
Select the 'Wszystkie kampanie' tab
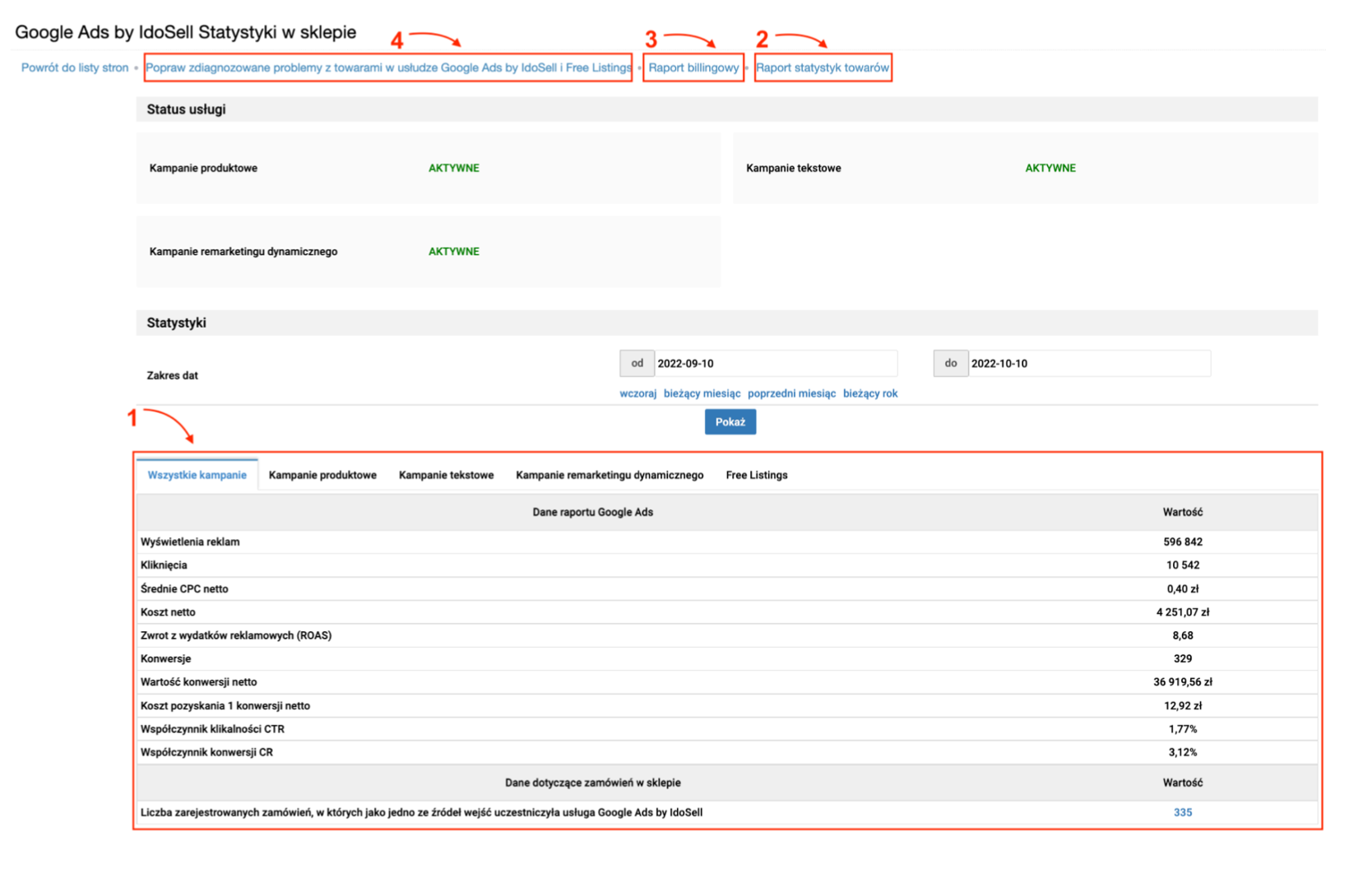pyautogui.click(x=197, y=475)
